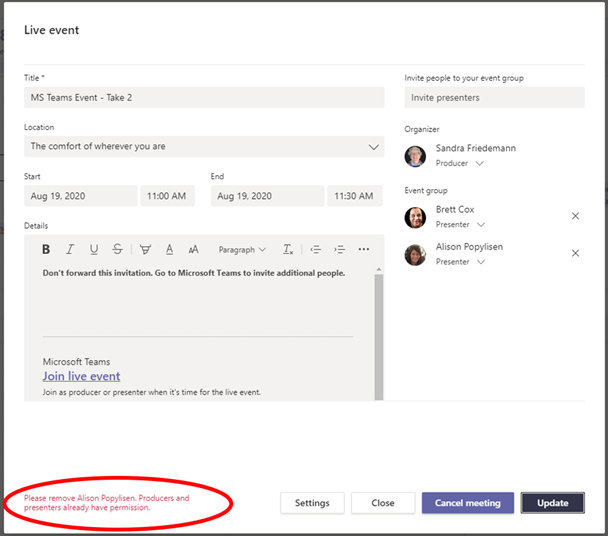Screen dimensions: 608x536
Task: Edit the event Title field
Action: pos(204,97)
